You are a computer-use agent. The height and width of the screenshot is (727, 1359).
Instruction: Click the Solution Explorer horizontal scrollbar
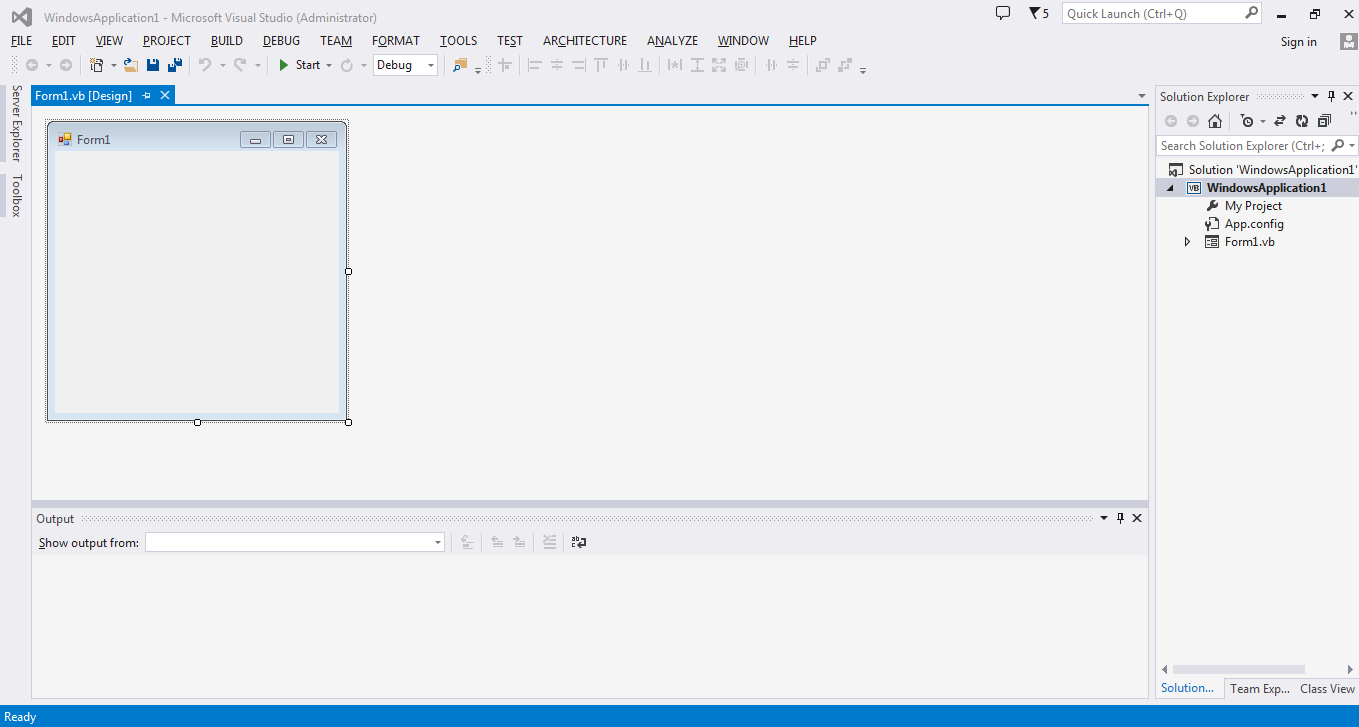point(1238,669)
